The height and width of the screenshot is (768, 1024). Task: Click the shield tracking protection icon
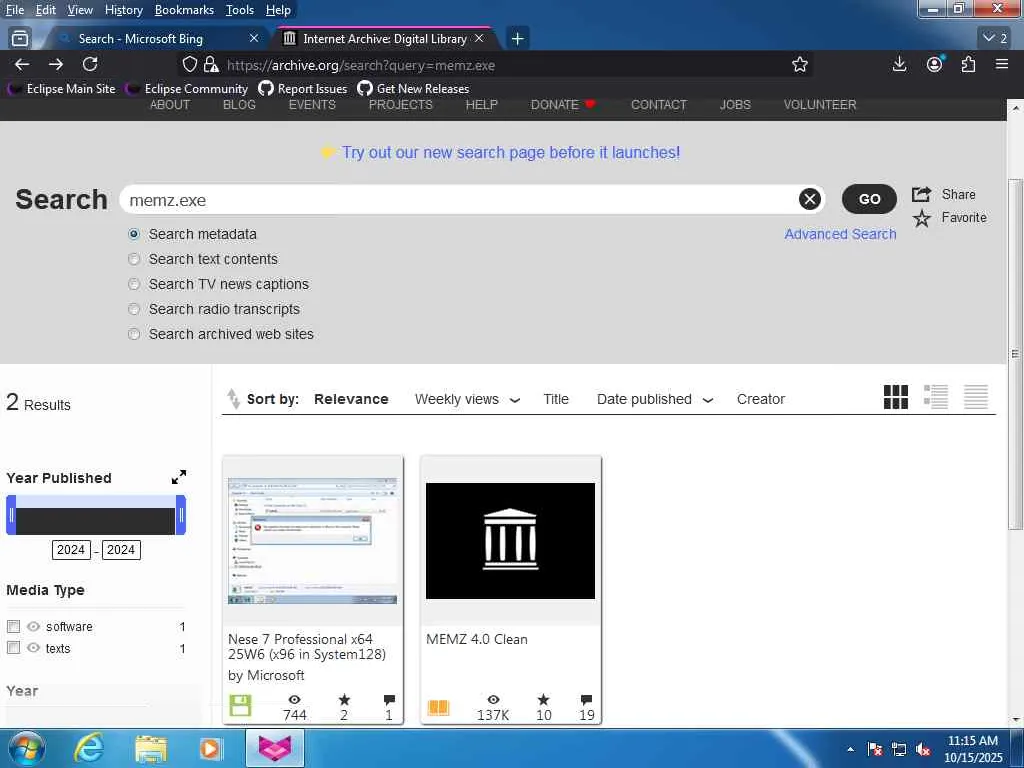[x=189, y=64]
